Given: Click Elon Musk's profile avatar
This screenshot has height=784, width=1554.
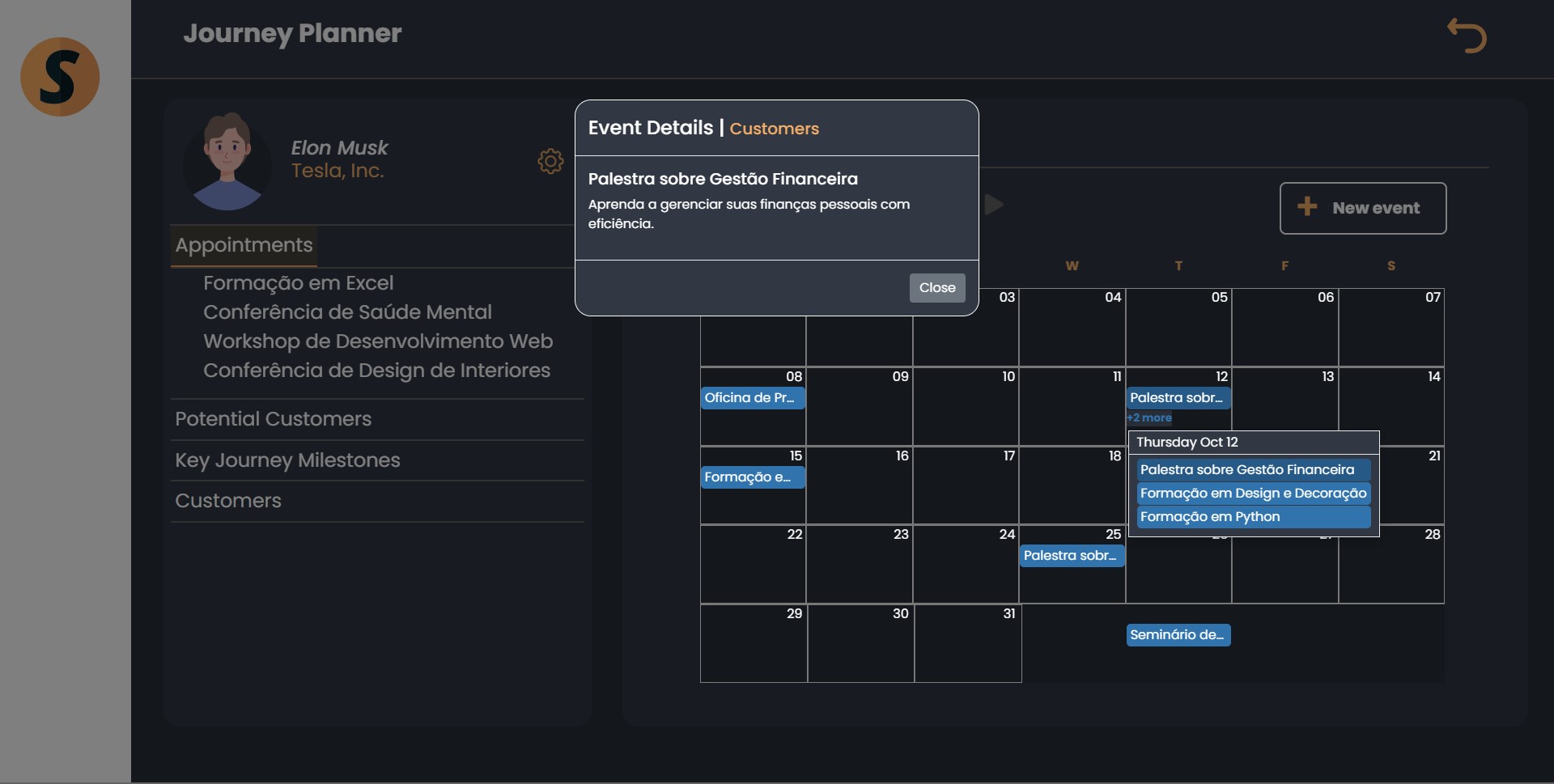Looking at the screenshot, I should click(x=227, y=161).
